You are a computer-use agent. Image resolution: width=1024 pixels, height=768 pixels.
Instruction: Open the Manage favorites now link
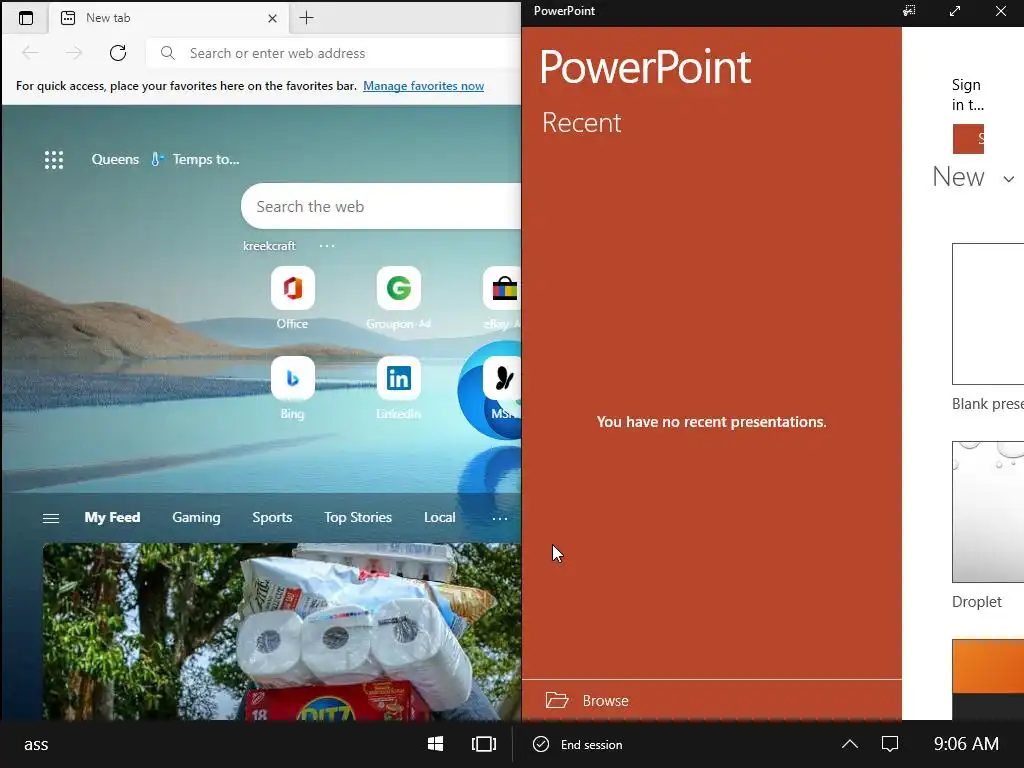(423, 86)
